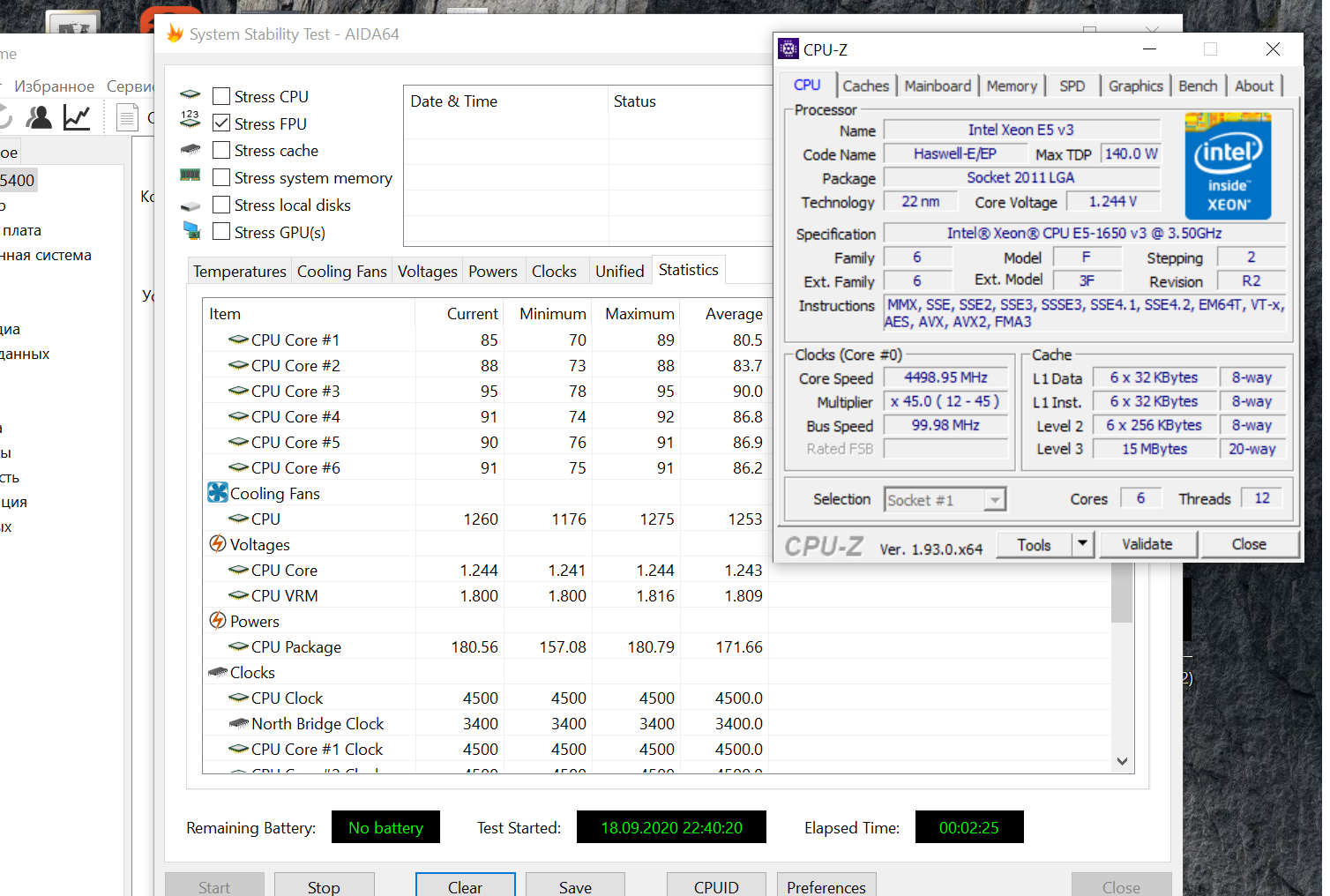Click the chip icon of the Clocks group row
This screenshot has height=896, width=1330.
click(x=218, y=672)
